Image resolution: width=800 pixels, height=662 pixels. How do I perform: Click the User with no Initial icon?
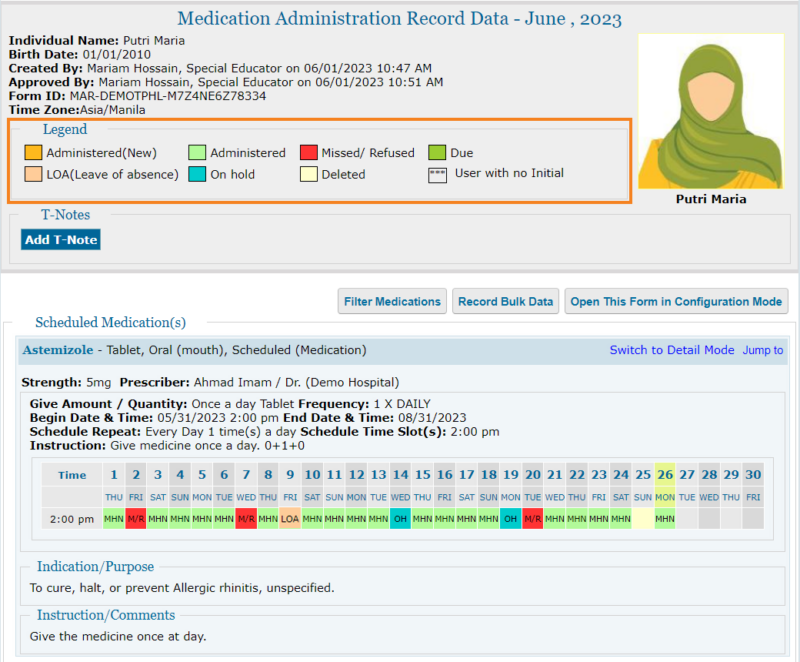436,174
